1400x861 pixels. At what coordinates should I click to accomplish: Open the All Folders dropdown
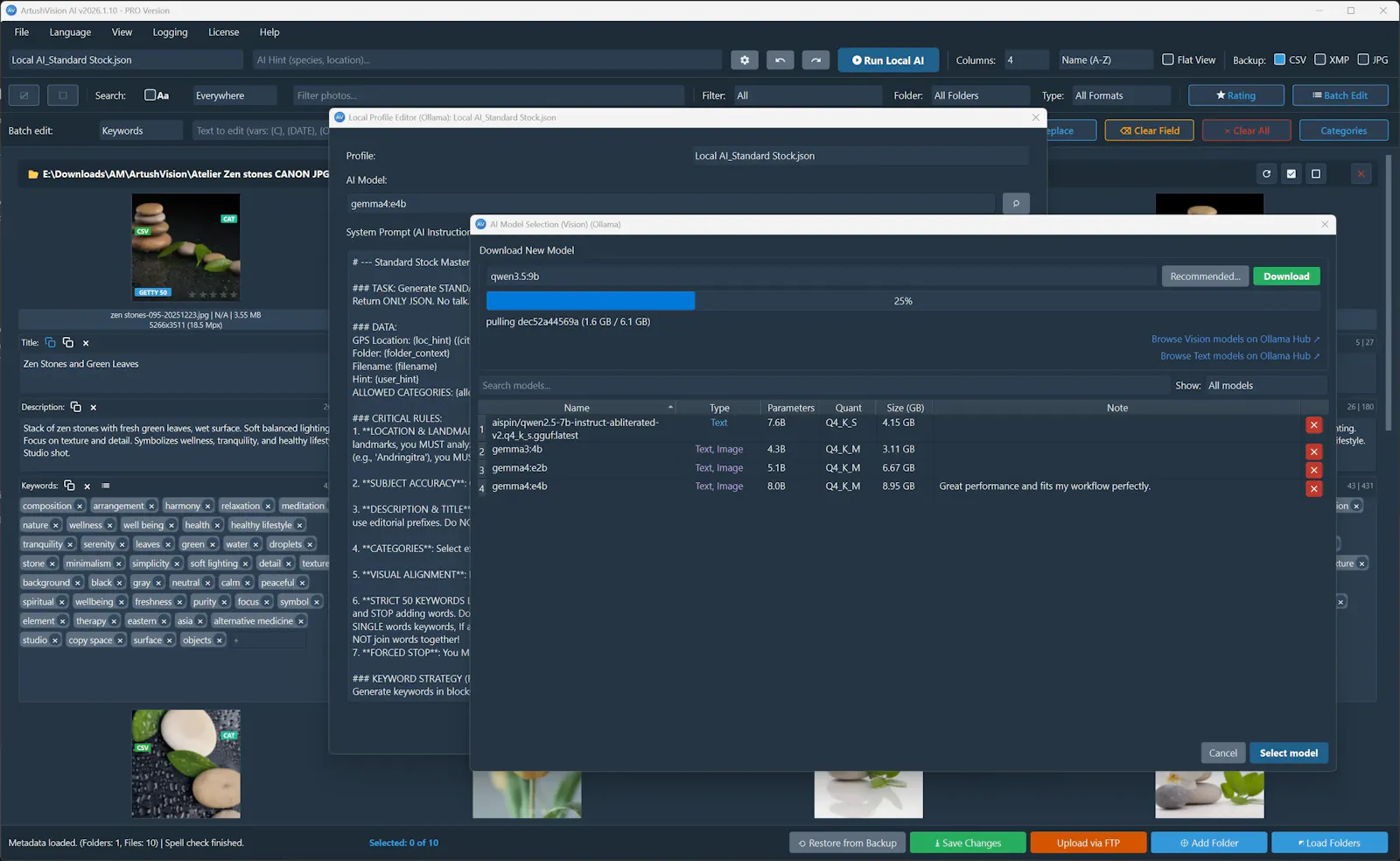click(x=980, y=95)
